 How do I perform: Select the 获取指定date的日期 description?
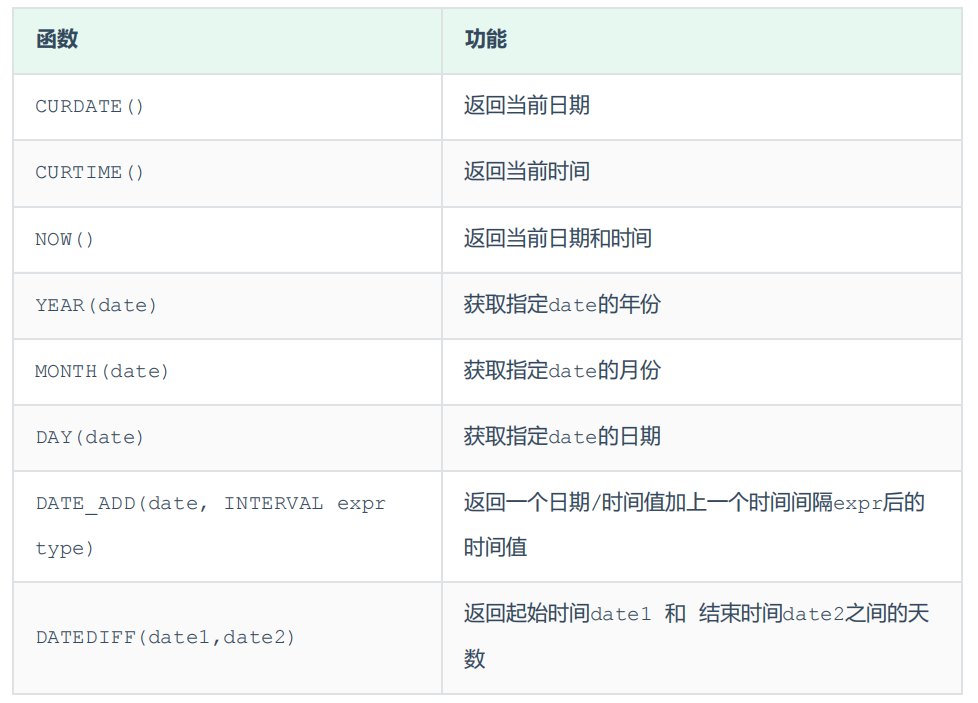pyautogui.click(x=562, y=436)
